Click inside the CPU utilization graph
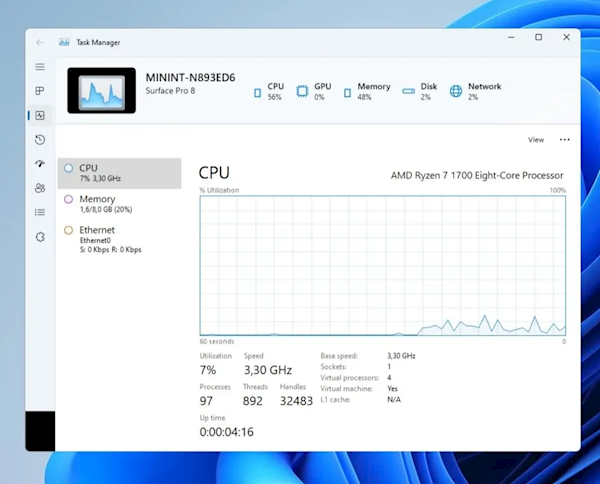This screenshot has width=600, height=484. tap(382, 265)
